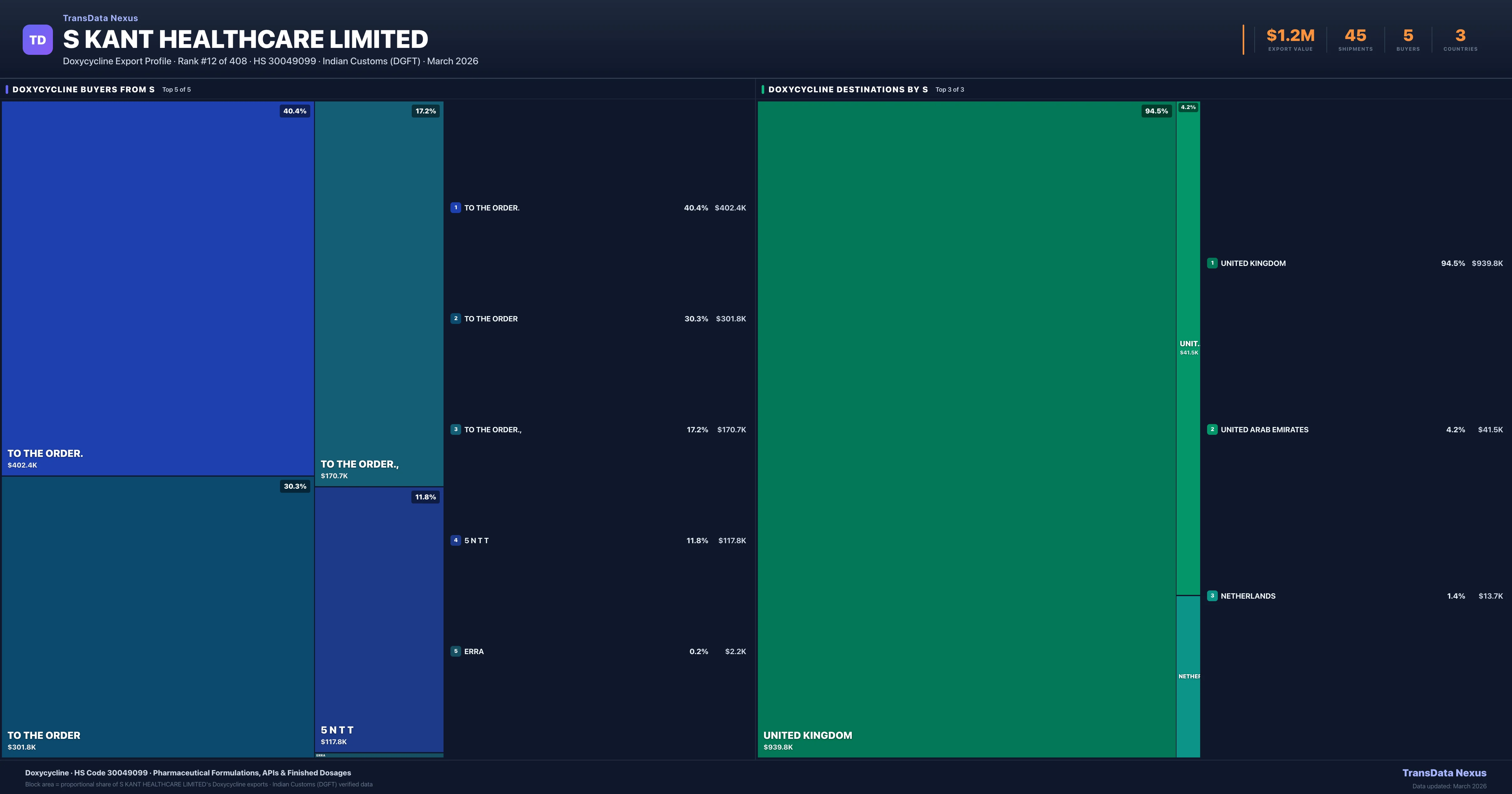Click rank badge 1 beside TO THE ORDER.
This screenshot has width=1512, height=794.
pos(455,207)
